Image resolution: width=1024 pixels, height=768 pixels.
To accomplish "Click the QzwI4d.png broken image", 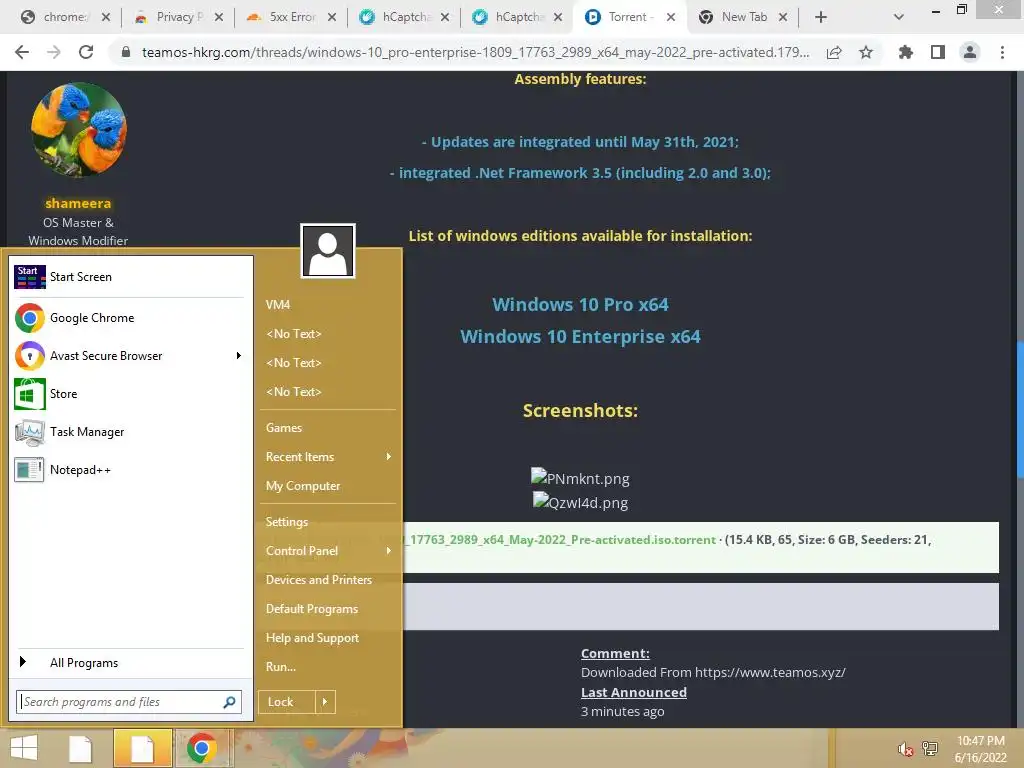I will pos(580,502).
